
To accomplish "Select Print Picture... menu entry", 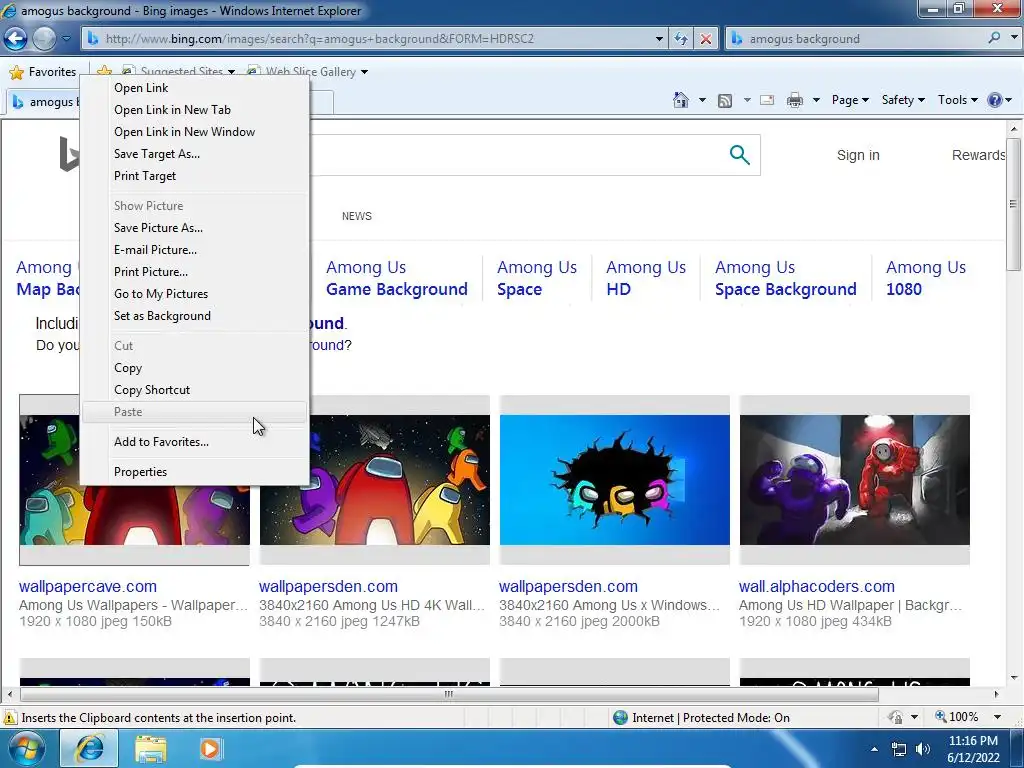I will (x=195, y=272).
